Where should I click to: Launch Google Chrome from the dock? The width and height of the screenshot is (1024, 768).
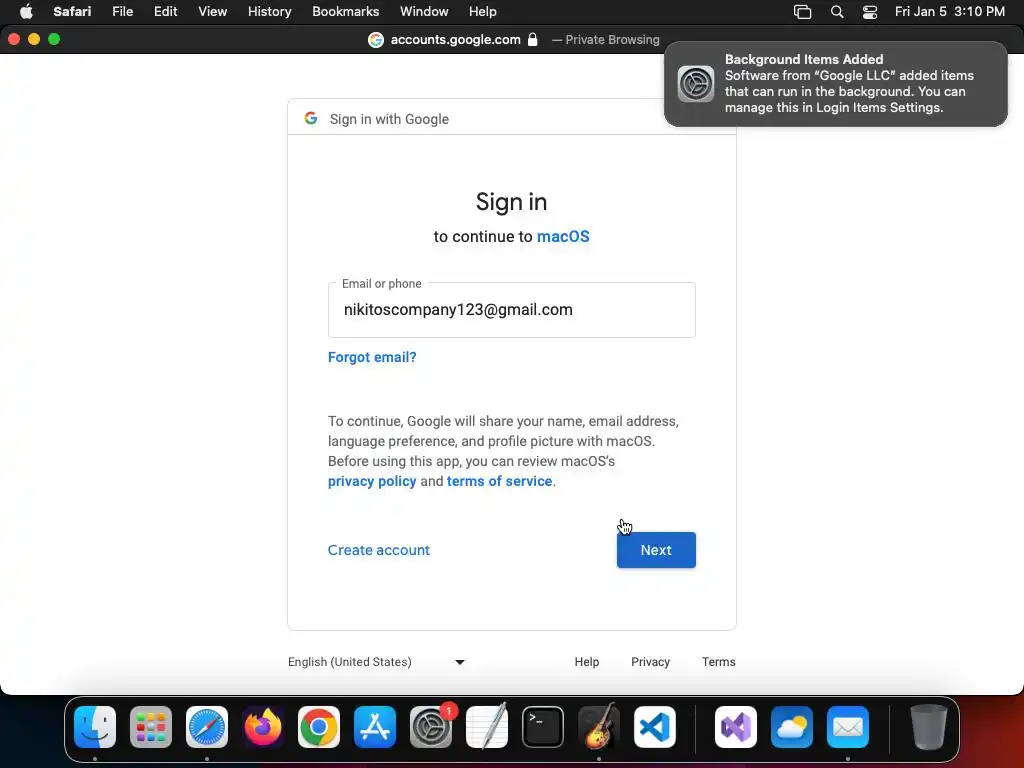click(x=319, y=727)
